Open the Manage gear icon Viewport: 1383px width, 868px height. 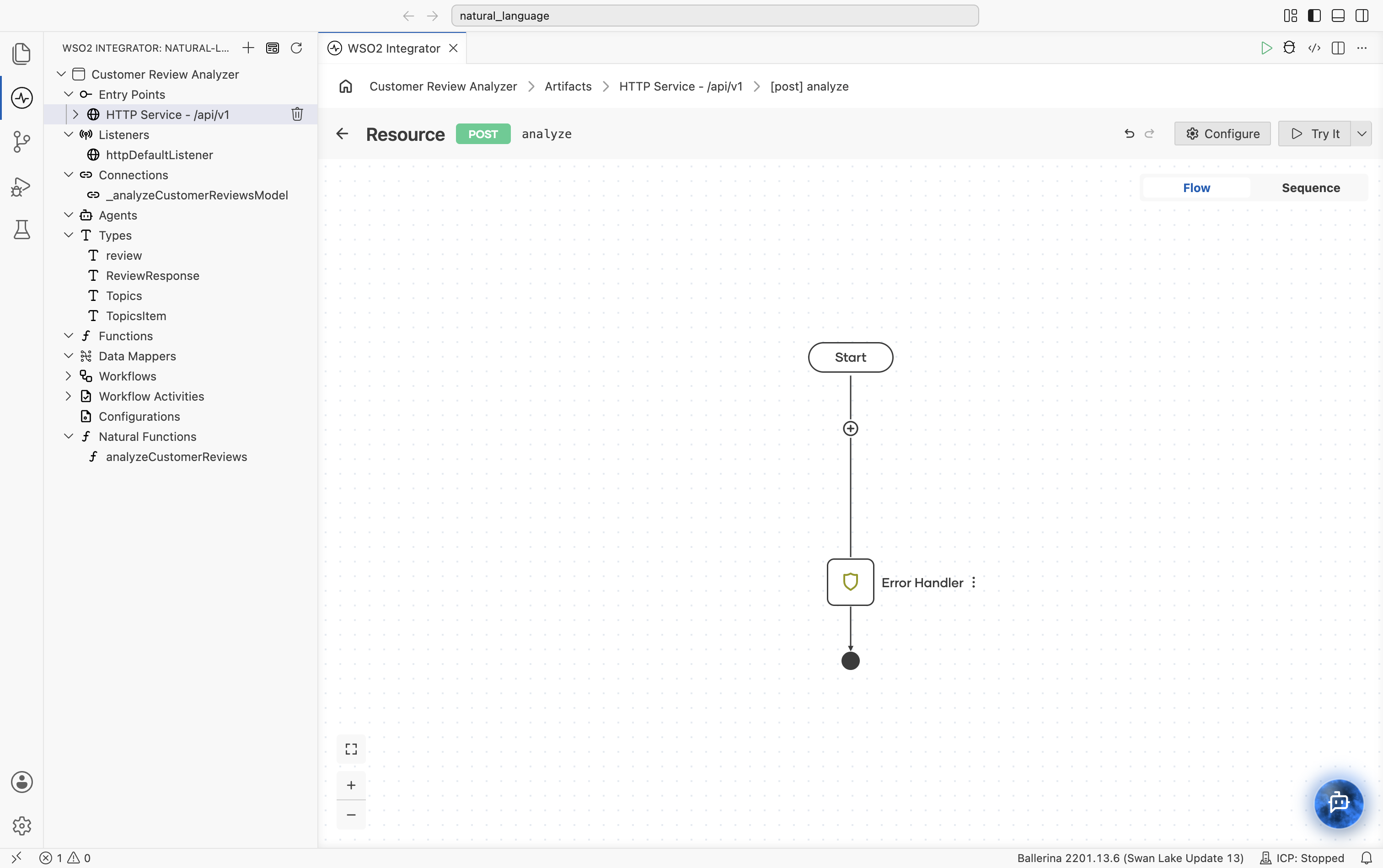coord(22,825)
